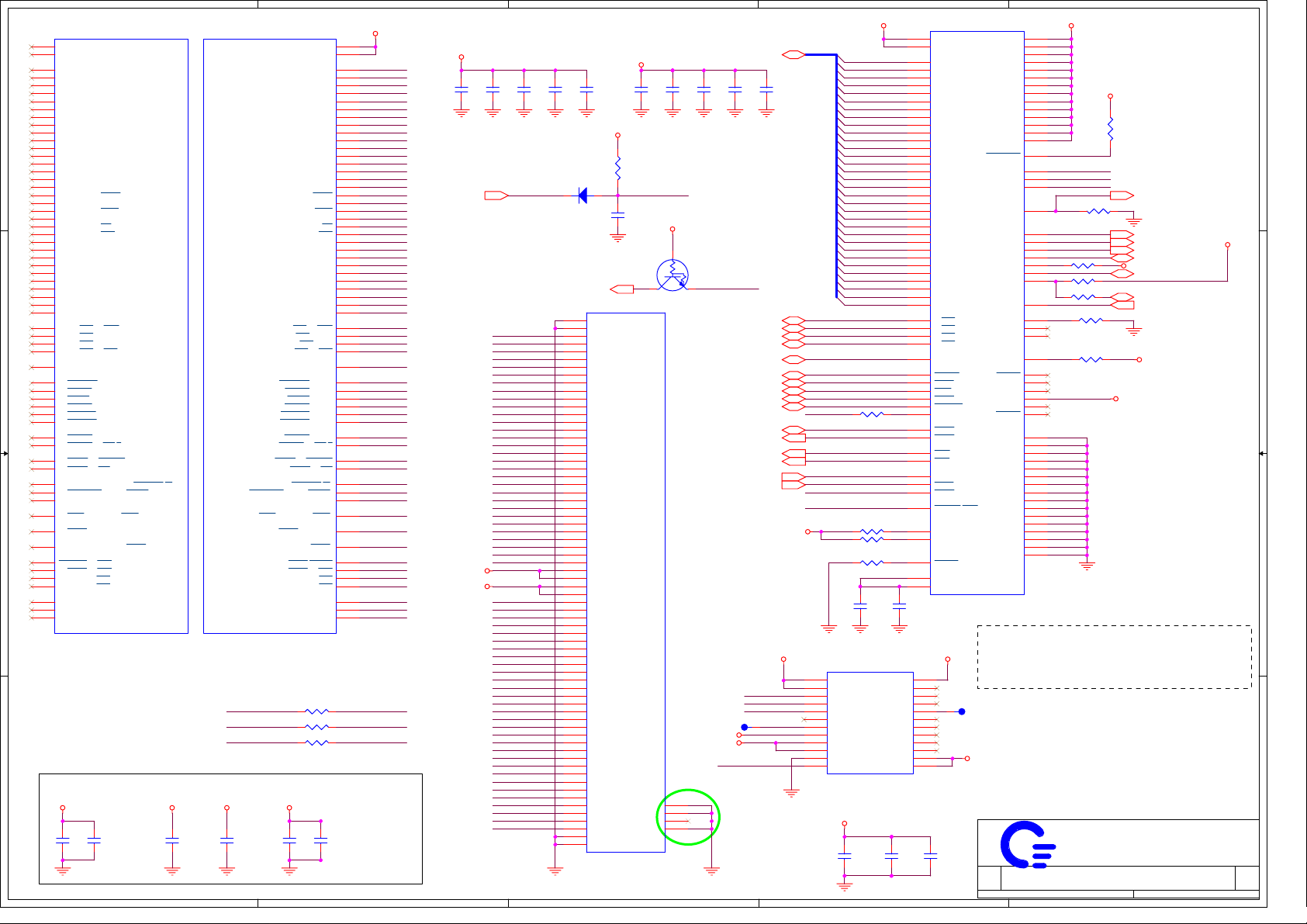Click the company logo in the title block
1307x924 pixels.
click(x=1028, y=844)
